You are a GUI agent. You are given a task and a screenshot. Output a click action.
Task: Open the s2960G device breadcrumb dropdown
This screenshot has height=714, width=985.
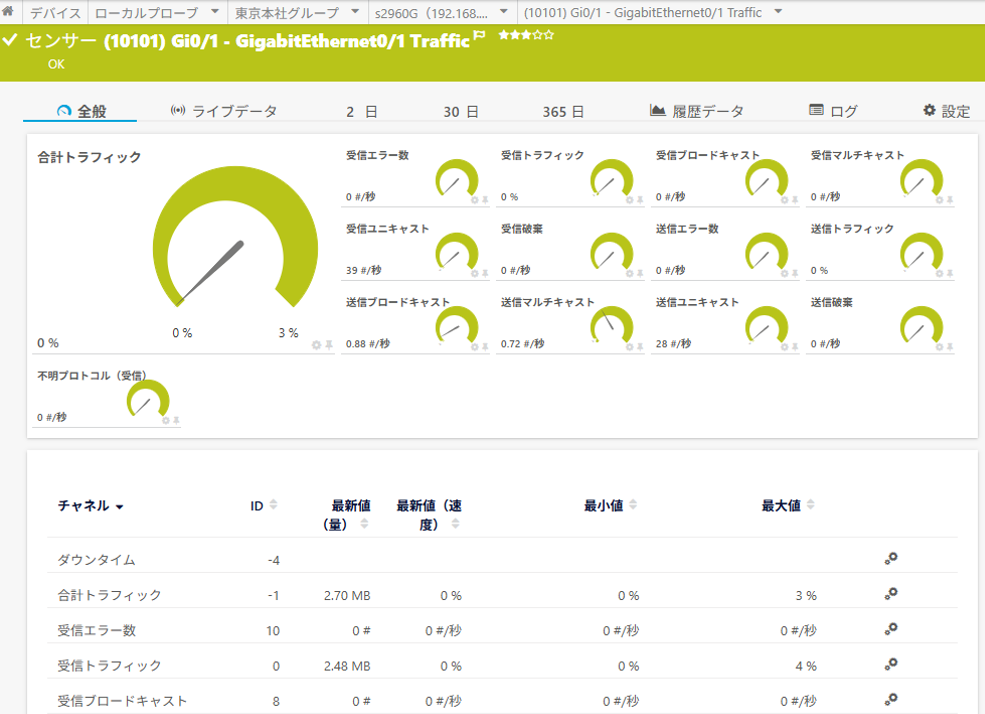504,12
